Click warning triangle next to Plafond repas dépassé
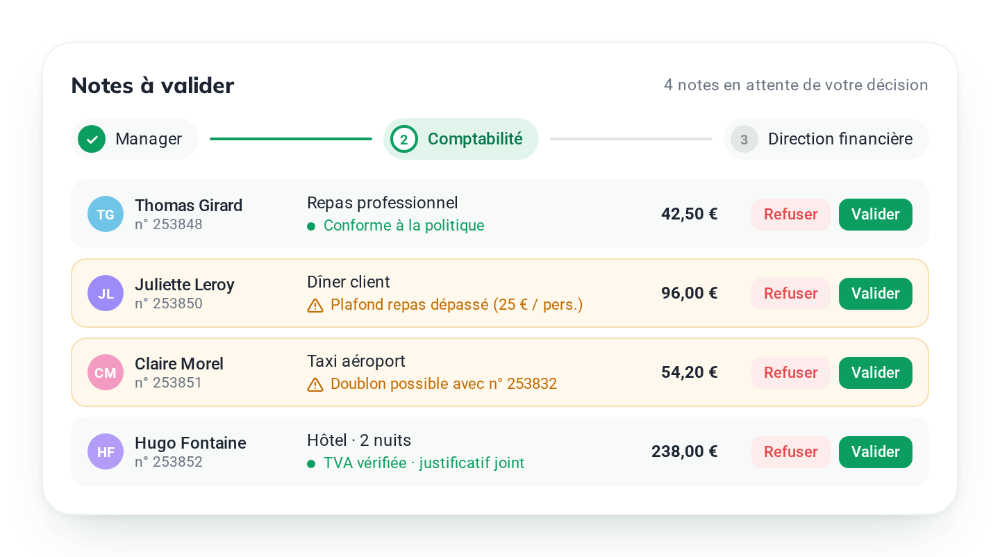Screen dimensions: 1000x557 pyautogui.click(x=315, y=306)
